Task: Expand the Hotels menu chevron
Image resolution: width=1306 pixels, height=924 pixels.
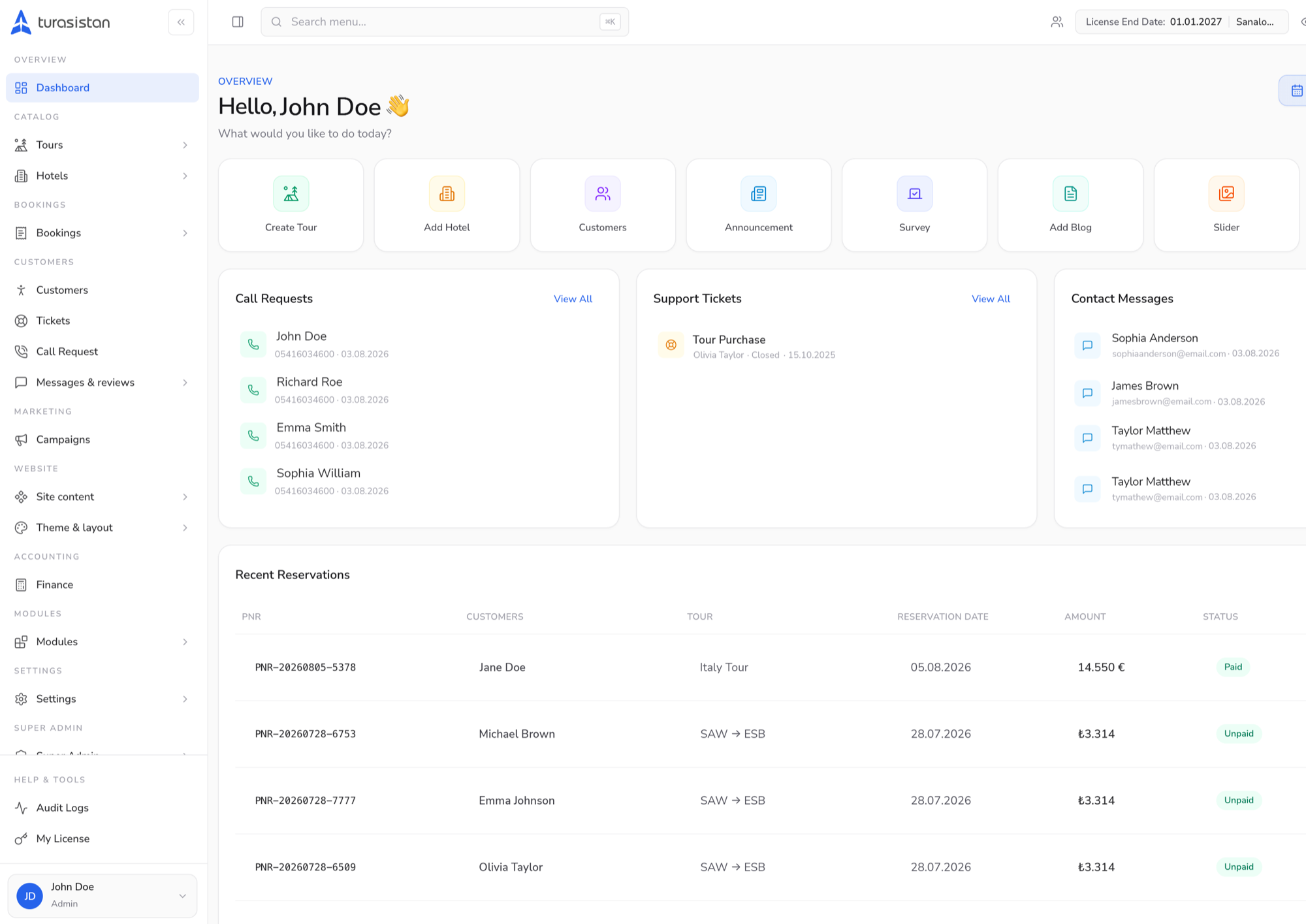Action: (185, 176)
